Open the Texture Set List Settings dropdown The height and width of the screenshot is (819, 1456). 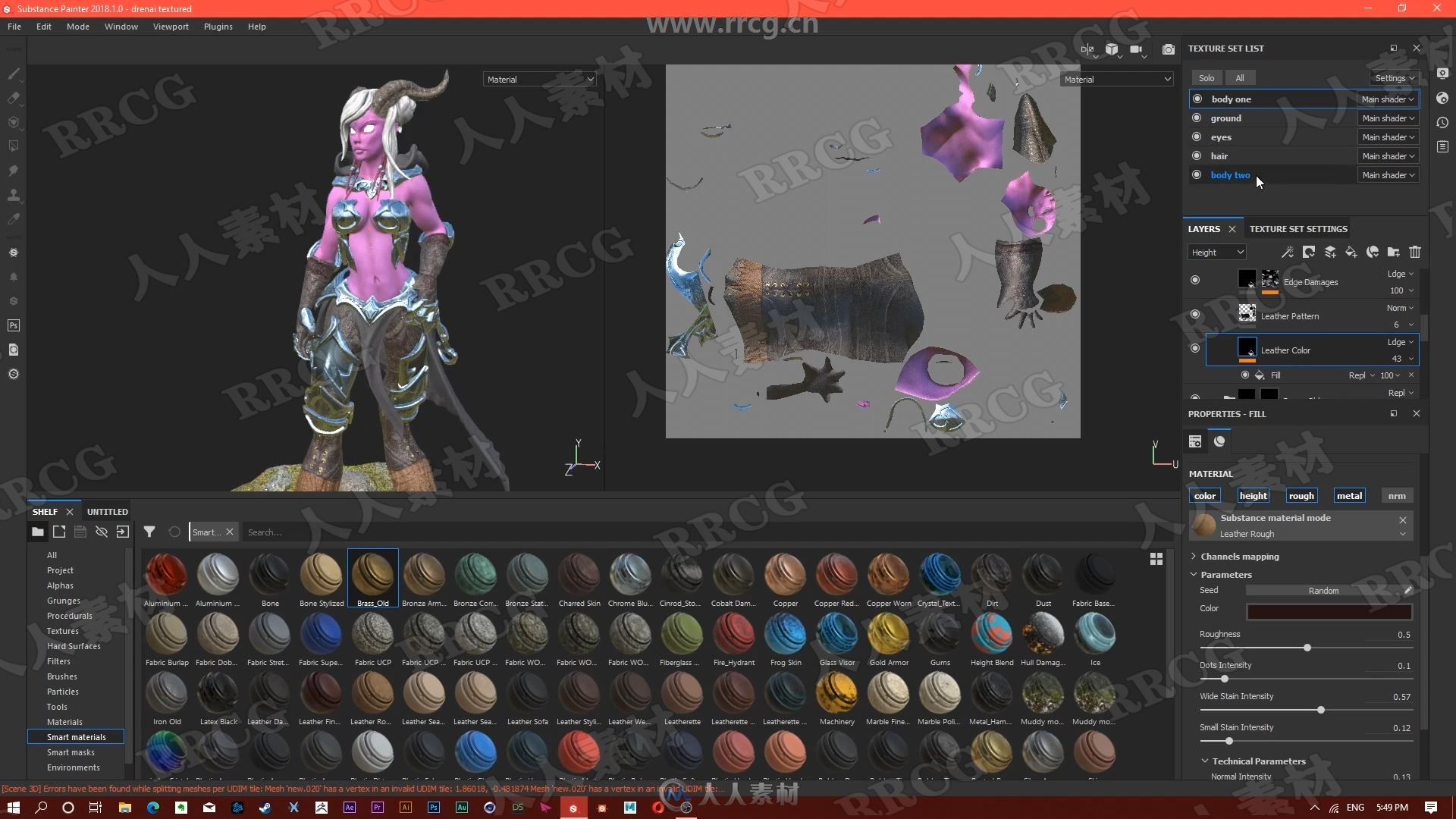1395,77
